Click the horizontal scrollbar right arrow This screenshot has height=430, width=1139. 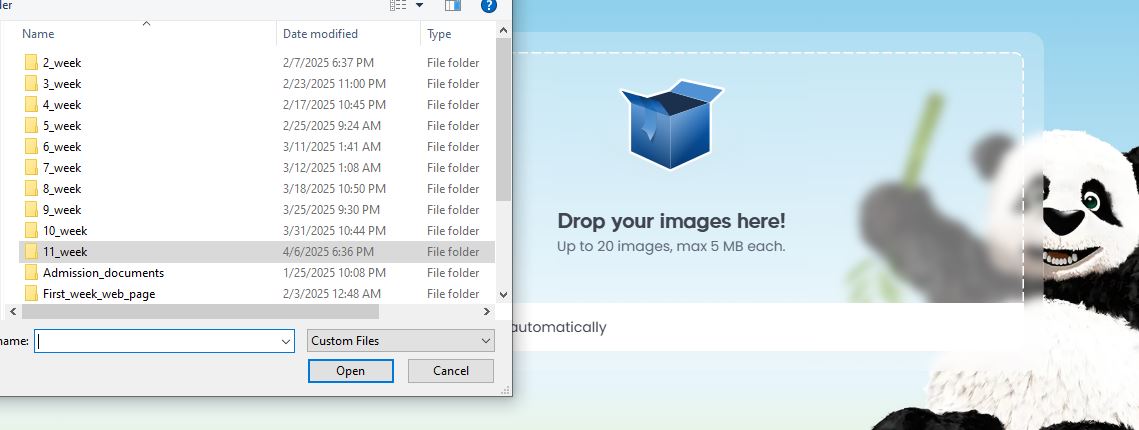(x=487, y=312)
